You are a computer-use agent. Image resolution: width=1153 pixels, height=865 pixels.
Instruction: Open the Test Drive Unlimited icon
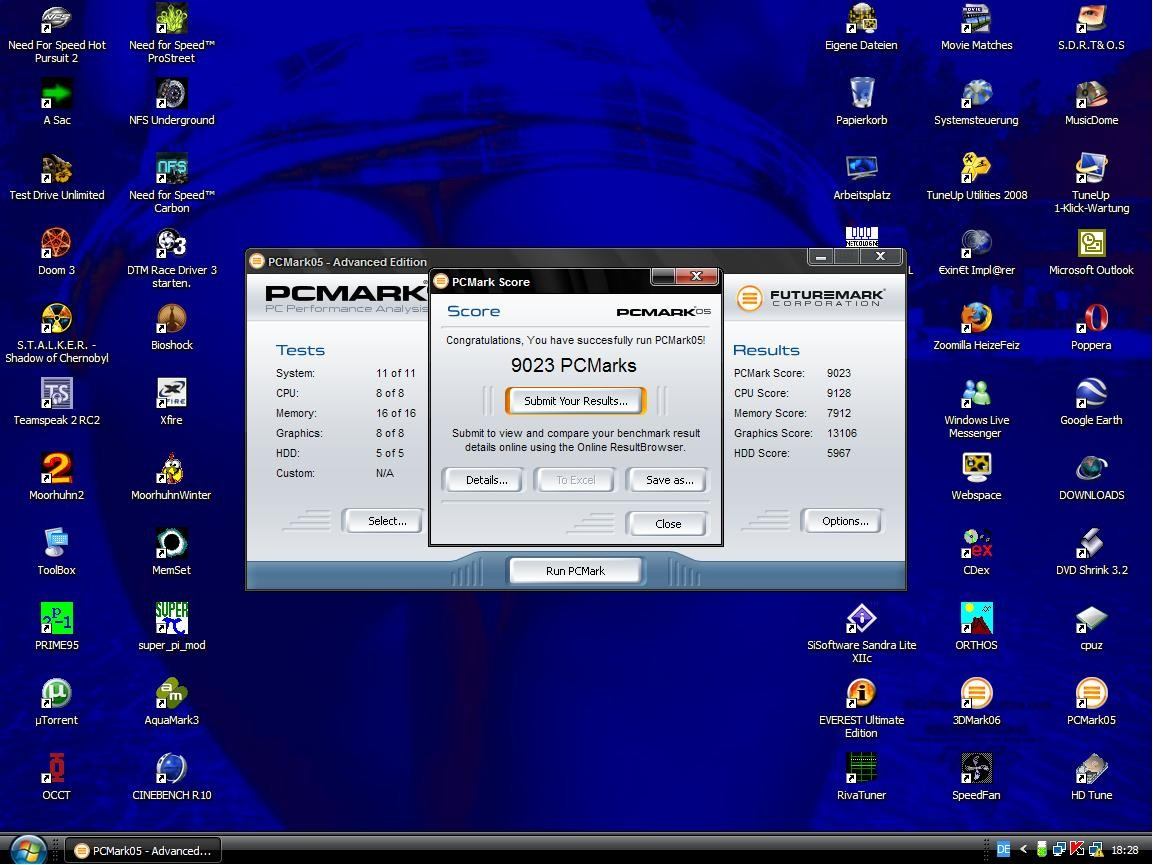click(57, 170)
